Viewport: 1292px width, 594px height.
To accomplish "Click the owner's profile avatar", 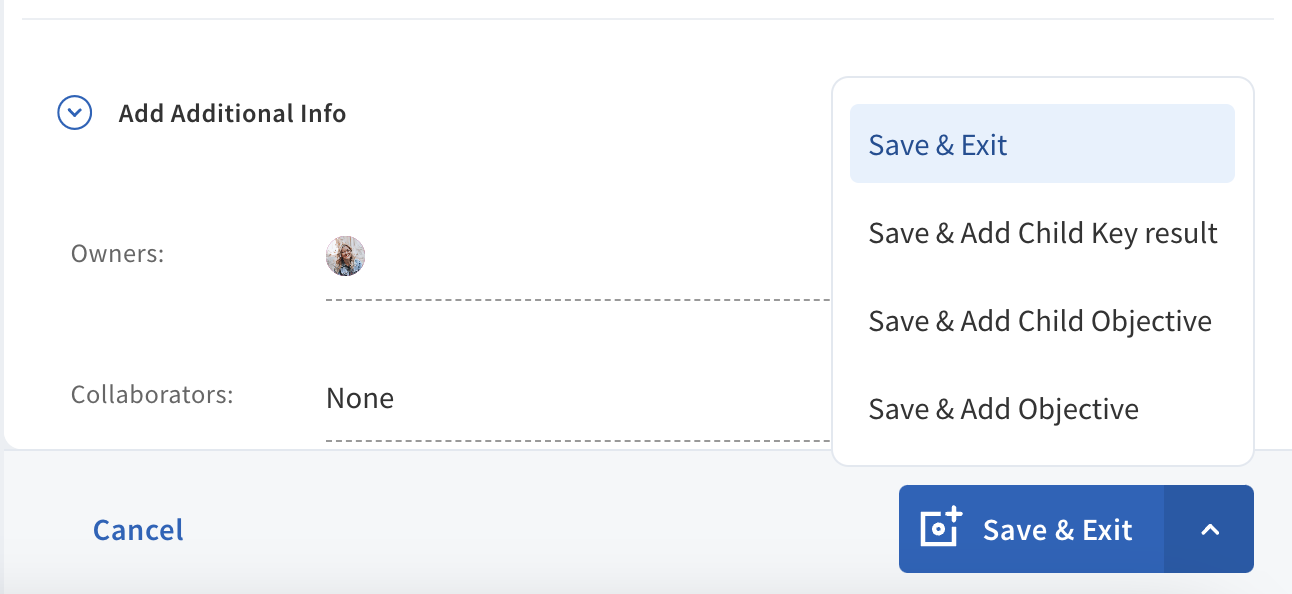I will point(345,257).
